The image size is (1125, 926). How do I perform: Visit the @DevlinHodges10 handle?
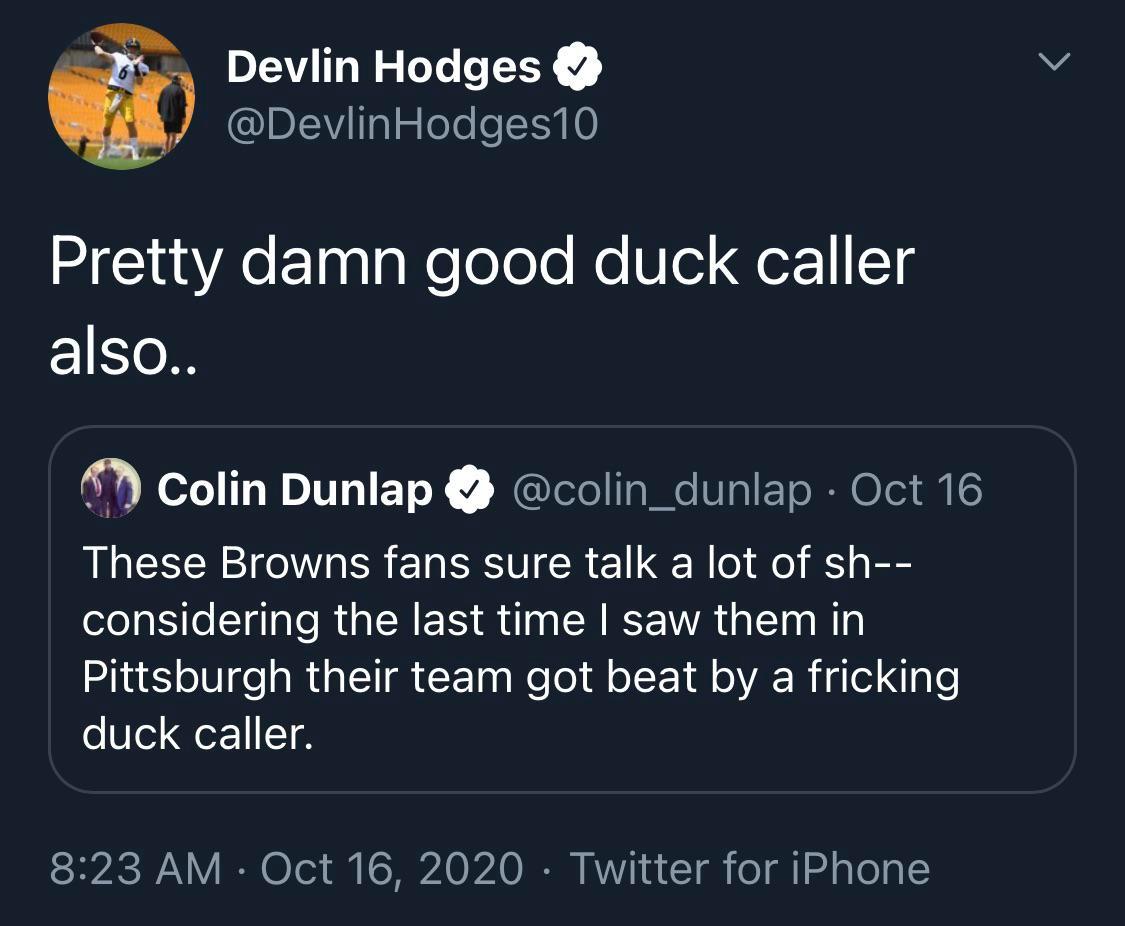(412, 124)
